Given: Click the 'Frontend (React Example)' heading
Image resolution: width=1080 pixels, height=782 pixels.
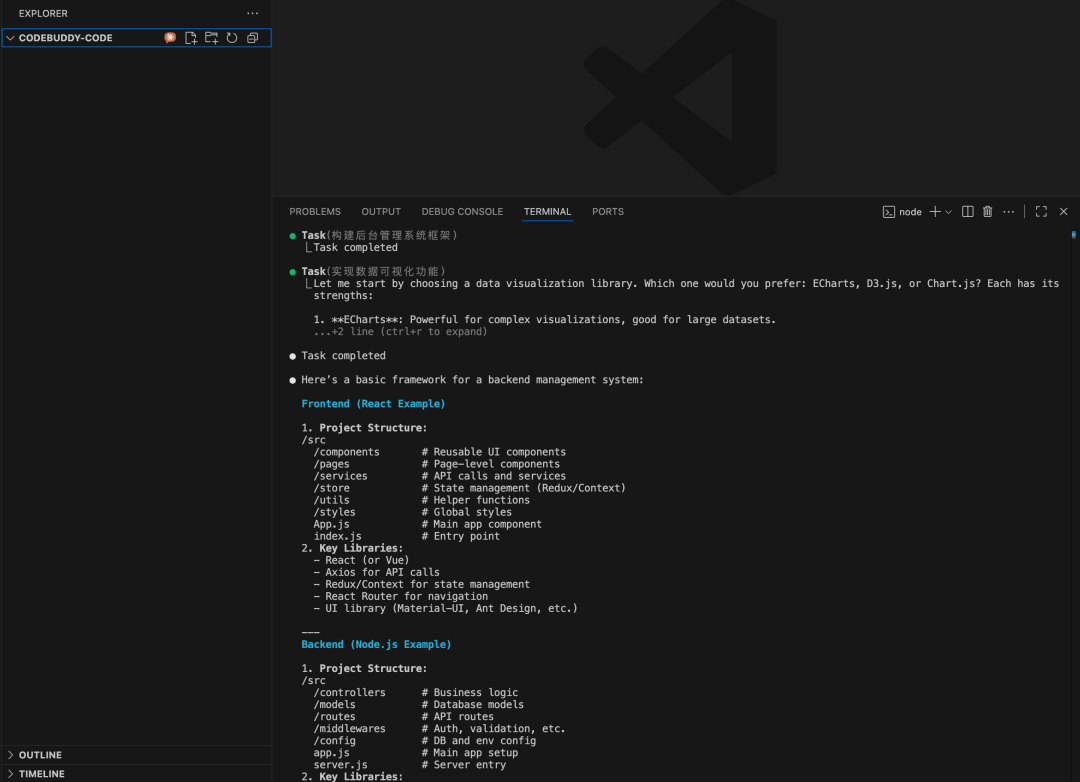Looking at the screenshot, I should [x=373, y=404].
